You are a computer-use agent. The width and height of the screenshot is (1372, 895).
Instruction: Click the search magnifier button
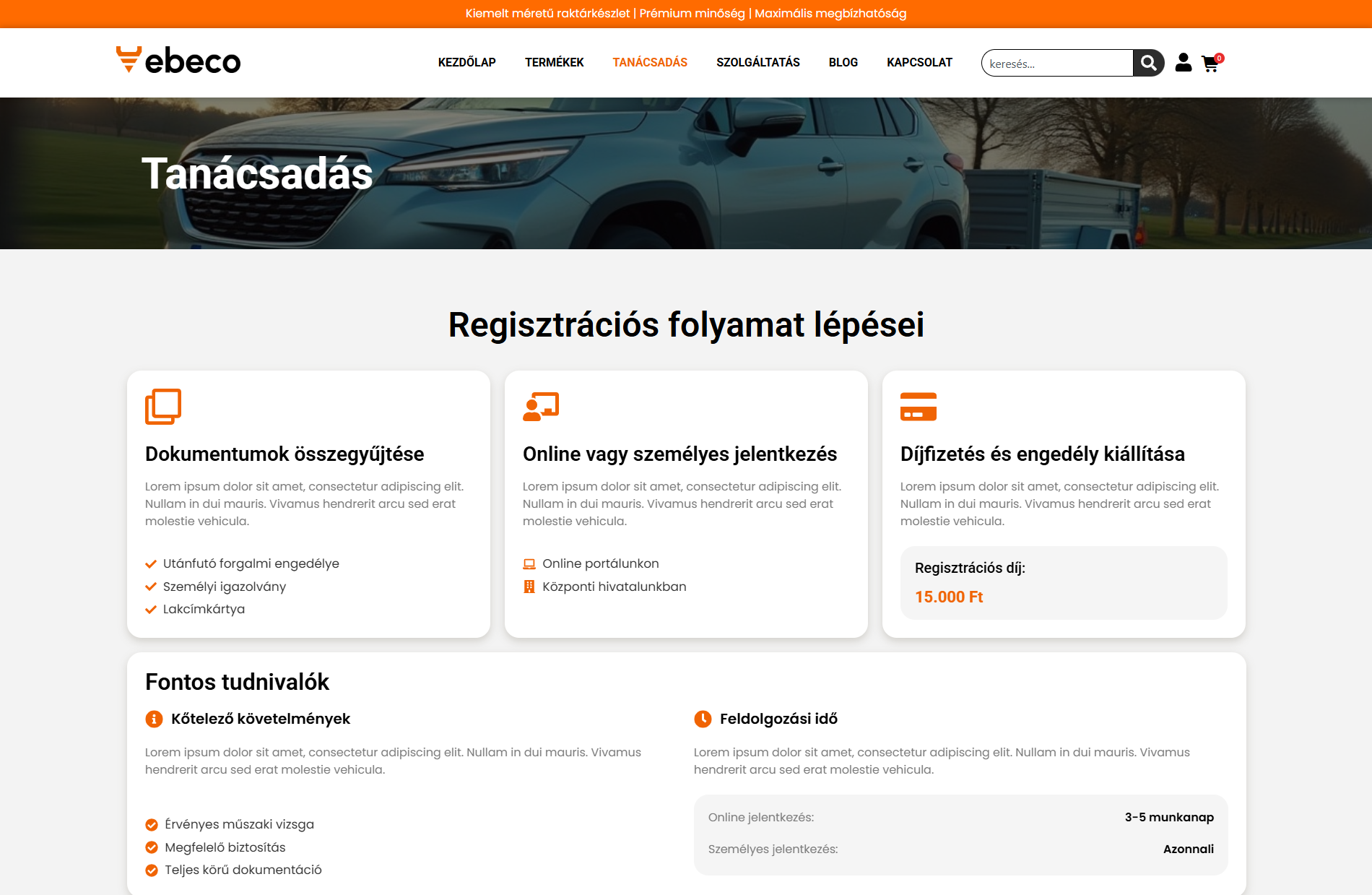tap(1148, 63)
